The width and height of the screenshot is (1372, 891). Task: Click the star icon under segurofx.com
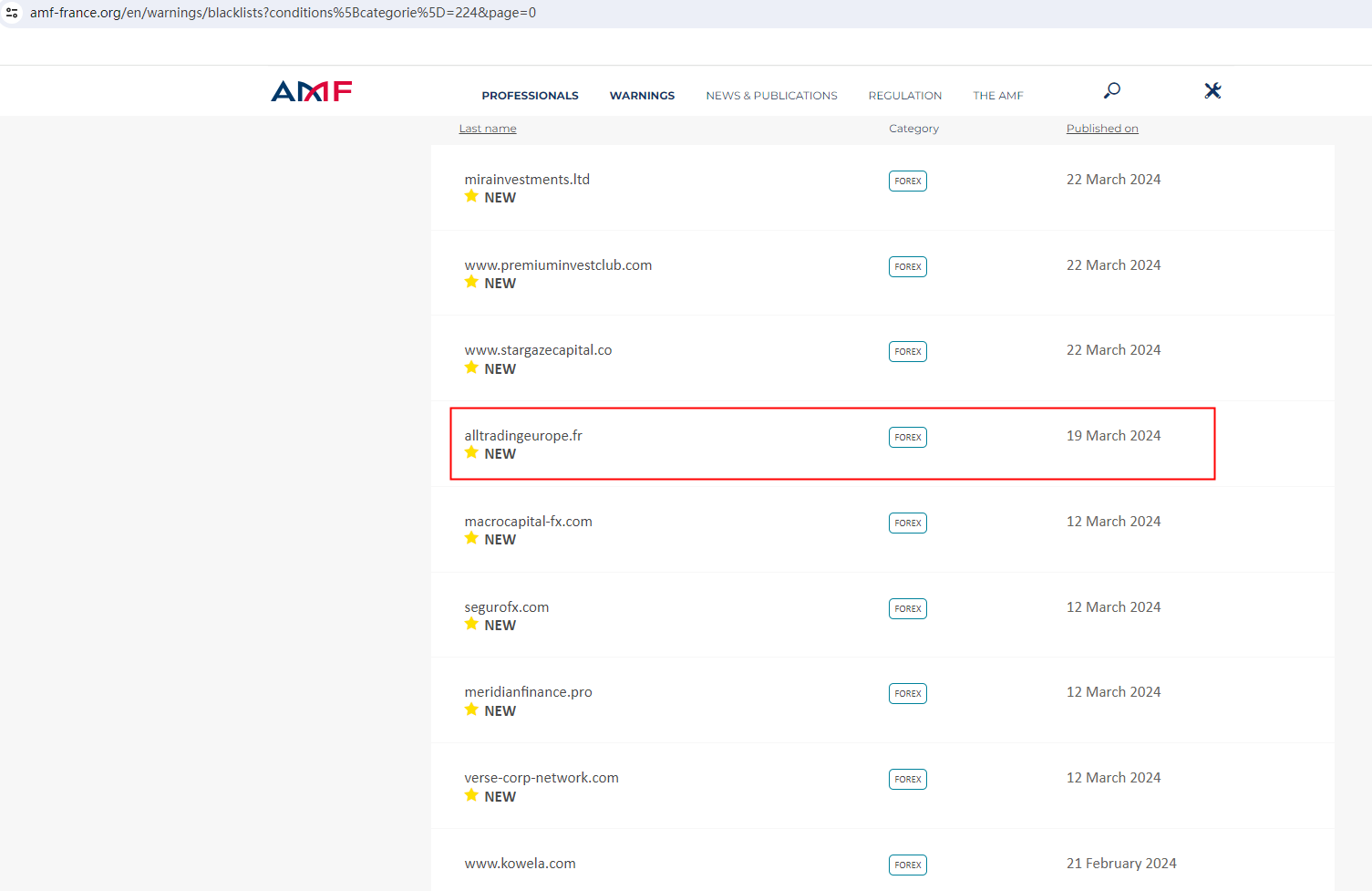click(471, 624)
